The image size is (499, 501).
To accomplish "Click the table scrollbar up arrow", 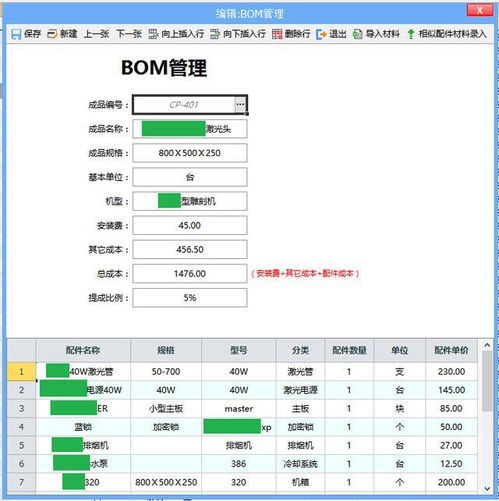I will point(487,345).
